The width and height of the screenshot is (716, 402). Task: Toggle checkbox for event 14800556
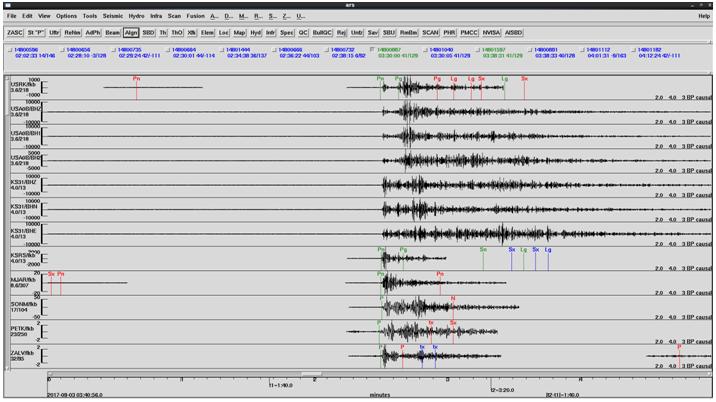tap(11, 49)
